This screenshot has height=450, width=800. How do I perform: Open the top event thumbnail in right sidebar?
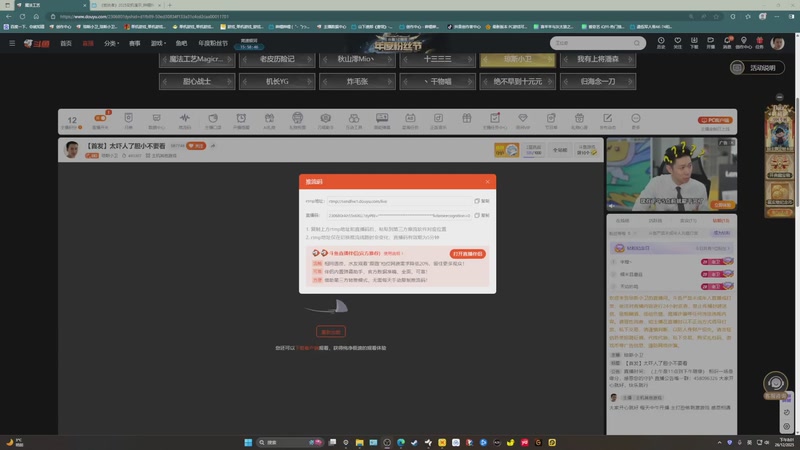point(779,128)
